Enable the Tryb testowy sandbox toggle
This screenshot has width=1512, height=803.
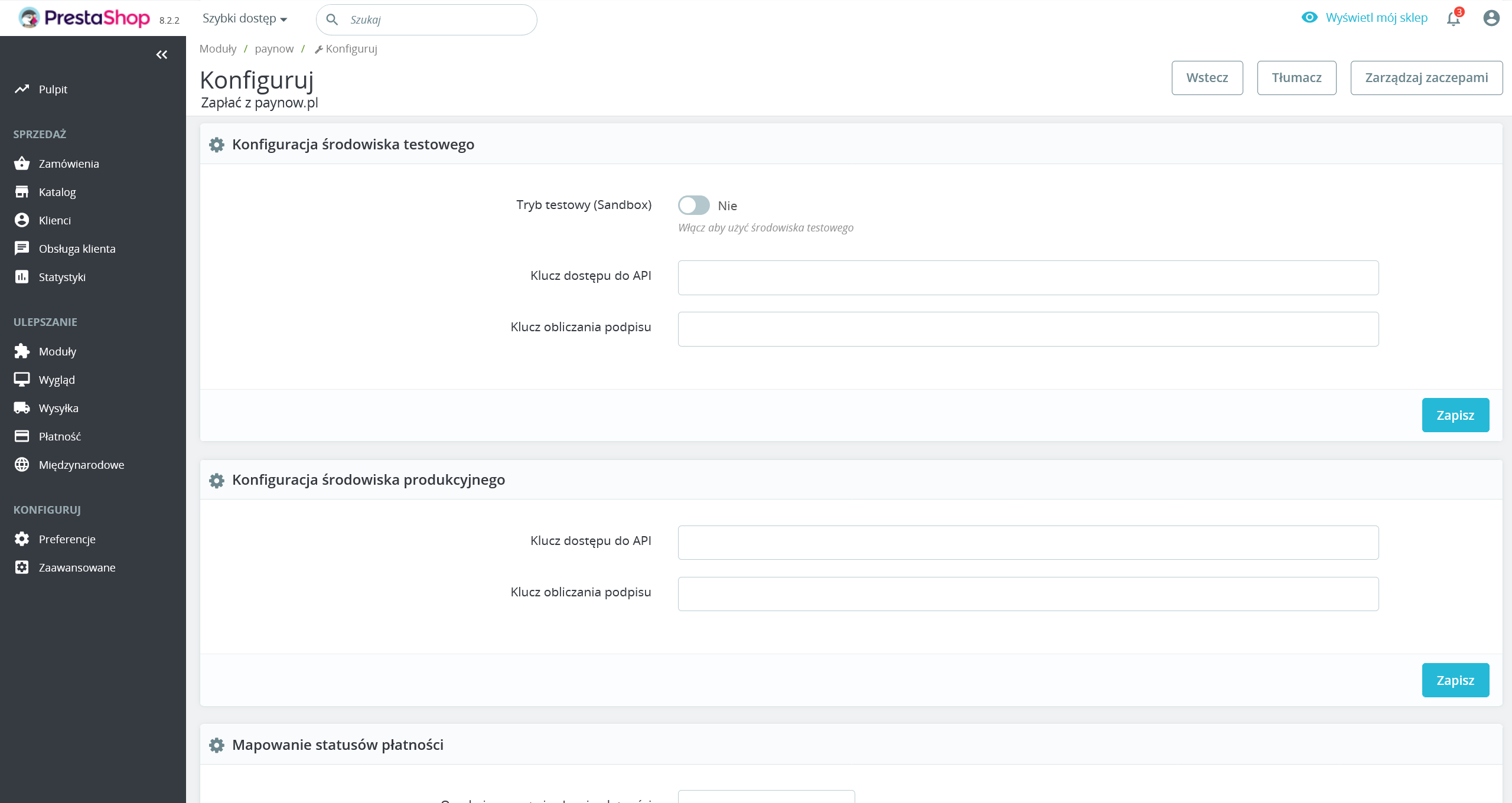694,205
